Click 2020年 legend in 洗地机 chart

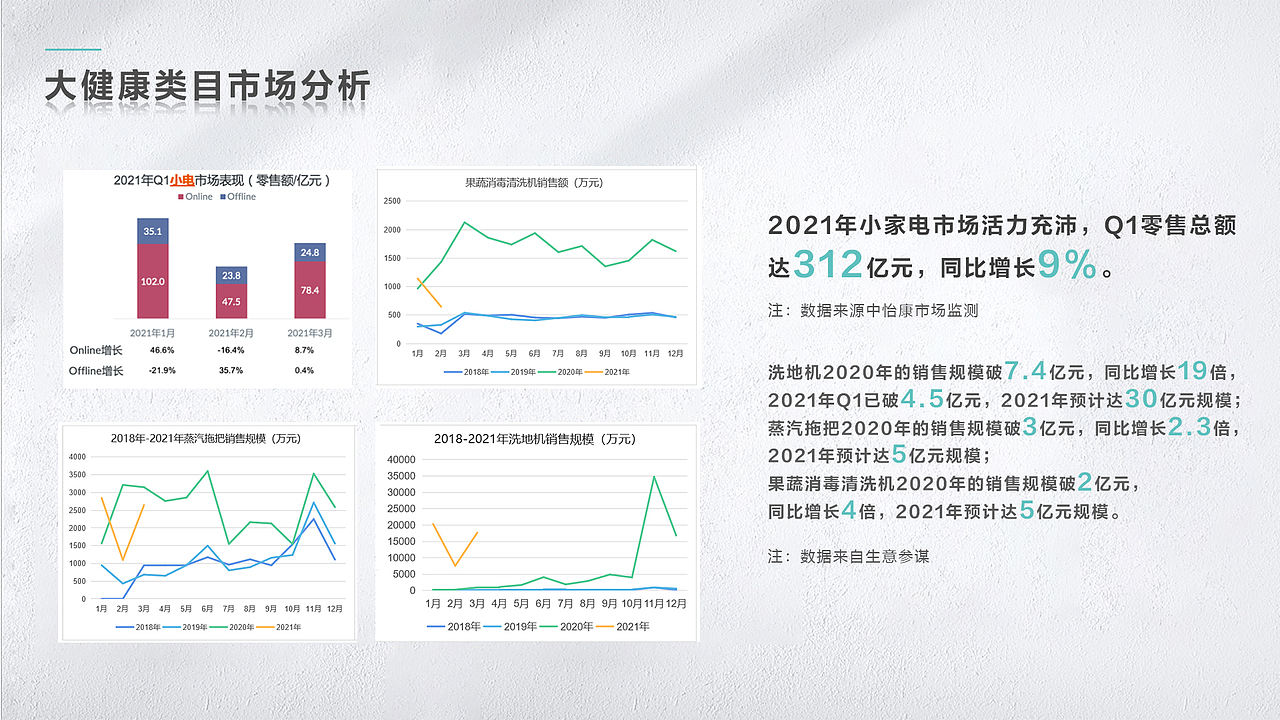tap(566, 627)
